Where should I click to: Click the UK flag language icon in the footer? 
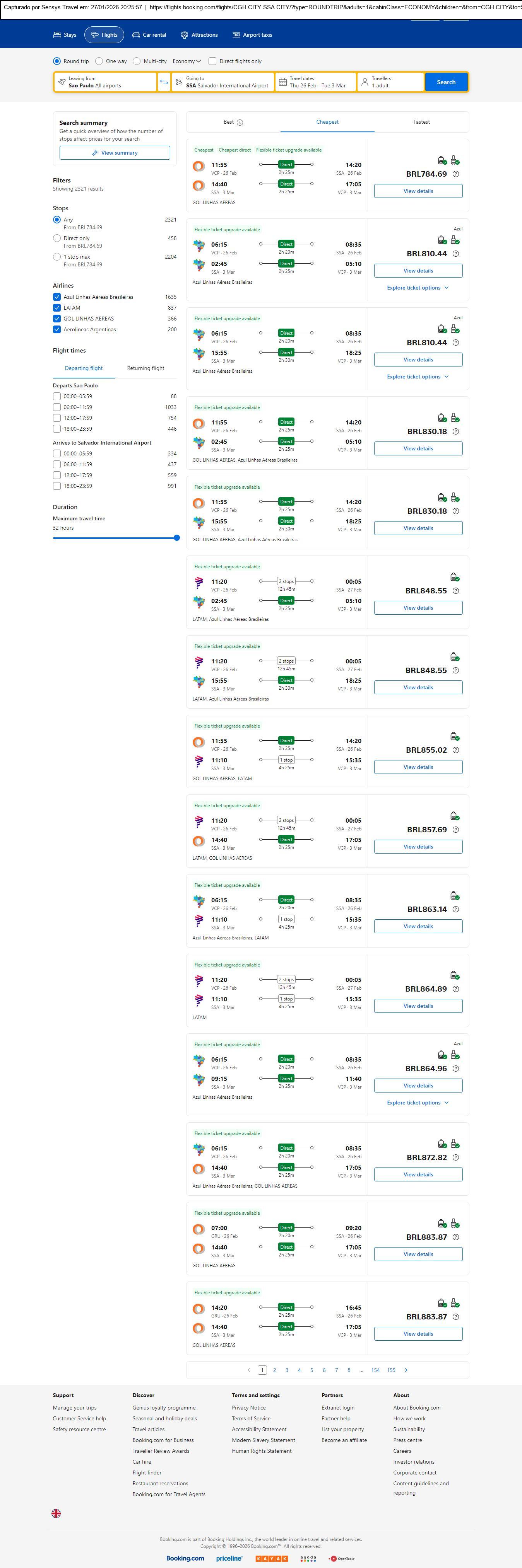56,1513
